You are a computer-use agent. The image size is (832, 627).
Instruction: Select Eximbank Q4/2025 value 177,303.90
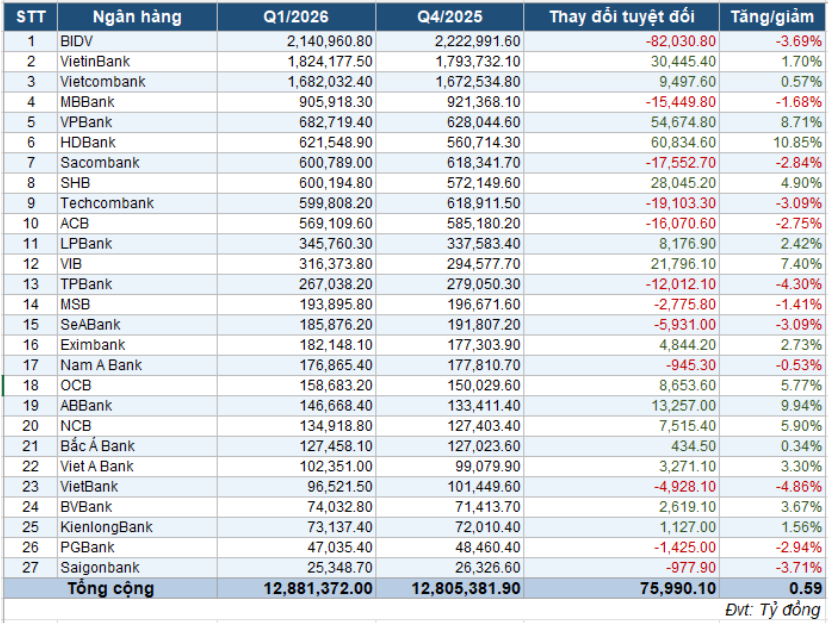[x=449, y=345]
